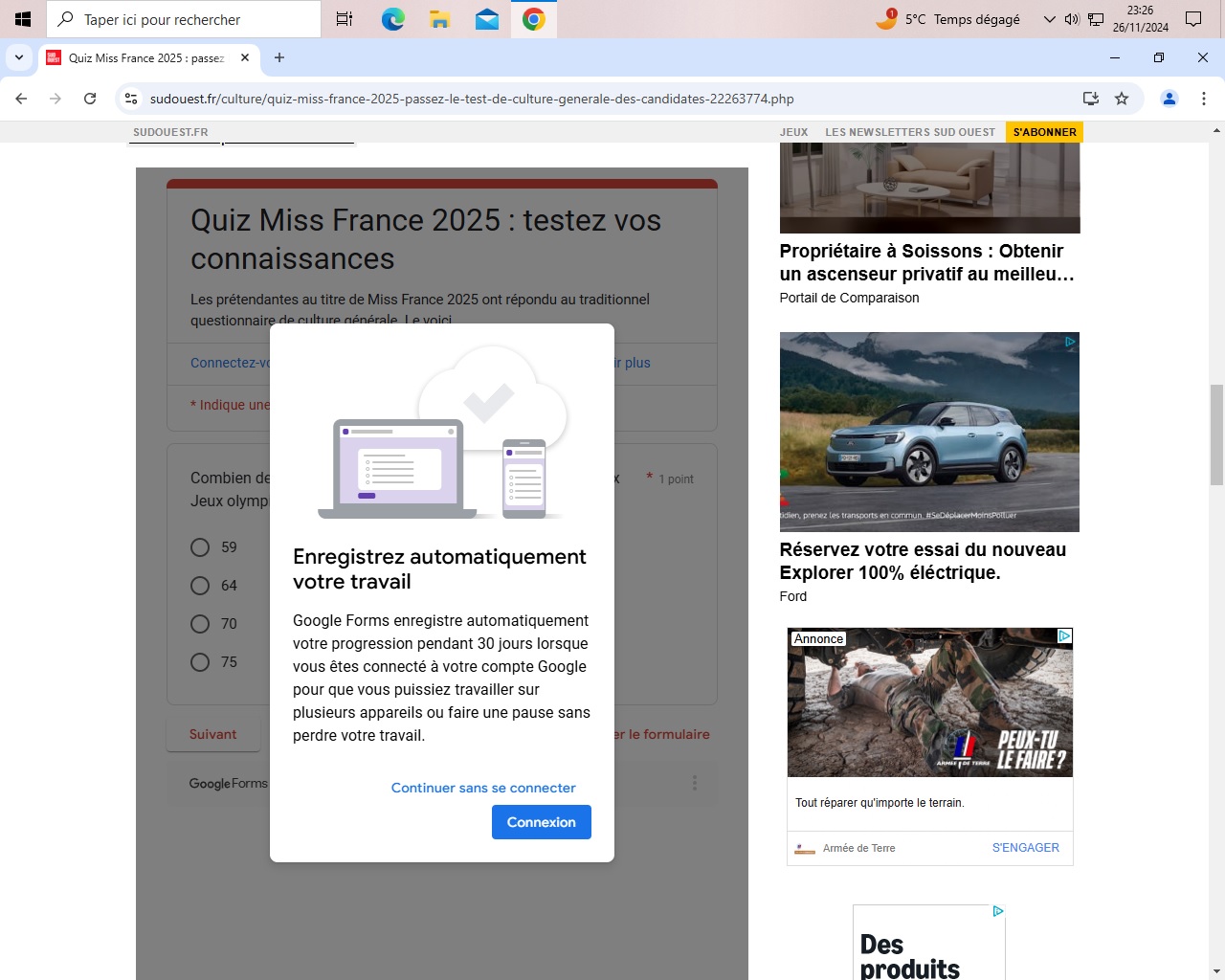Go back to the previous page
Screen dimensions: 1225x980
[x=21, y=99]
